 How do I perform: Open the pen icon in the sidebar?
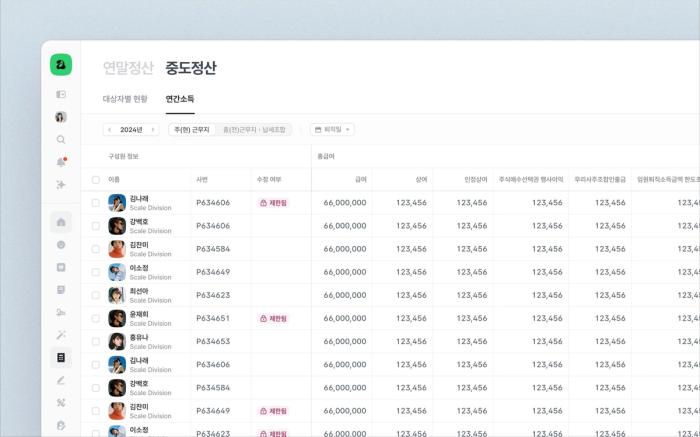[61, 380]
